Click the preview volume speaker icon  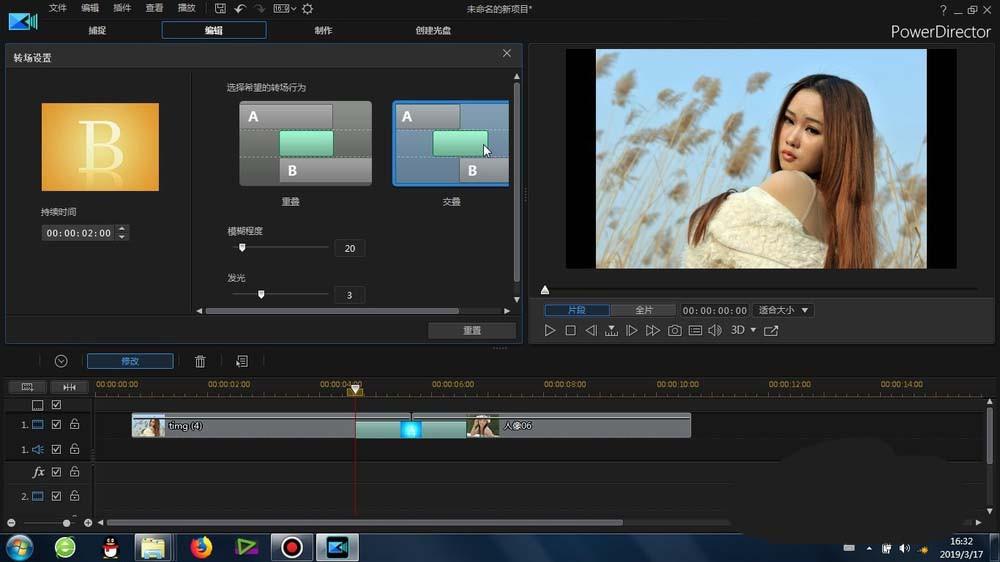tap(714, 331)
